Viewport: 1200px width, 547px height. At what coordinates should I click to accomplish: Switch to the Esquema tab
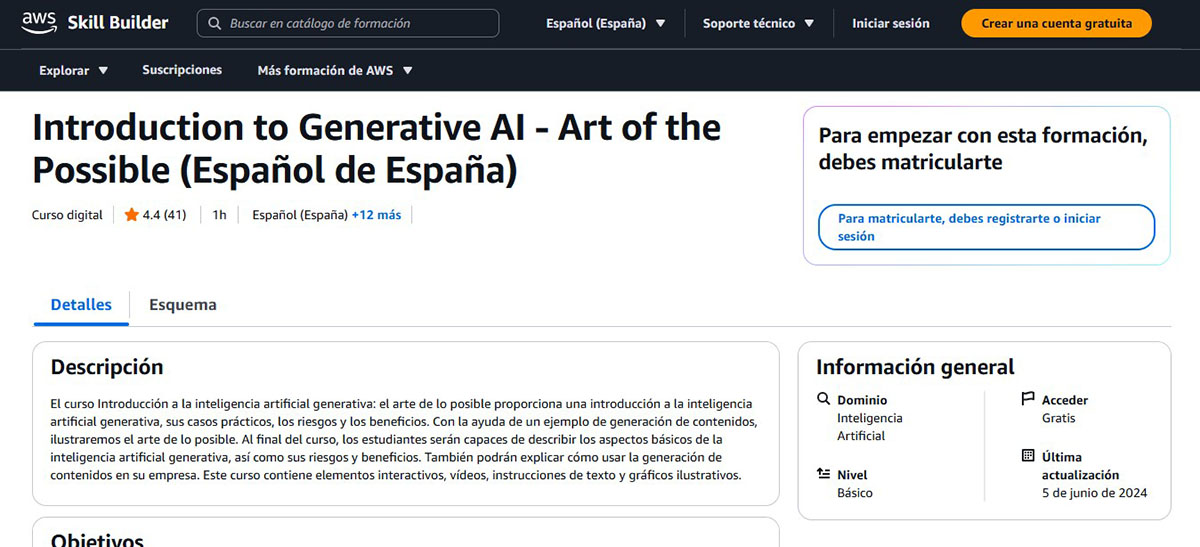click(x=183, y=305)
